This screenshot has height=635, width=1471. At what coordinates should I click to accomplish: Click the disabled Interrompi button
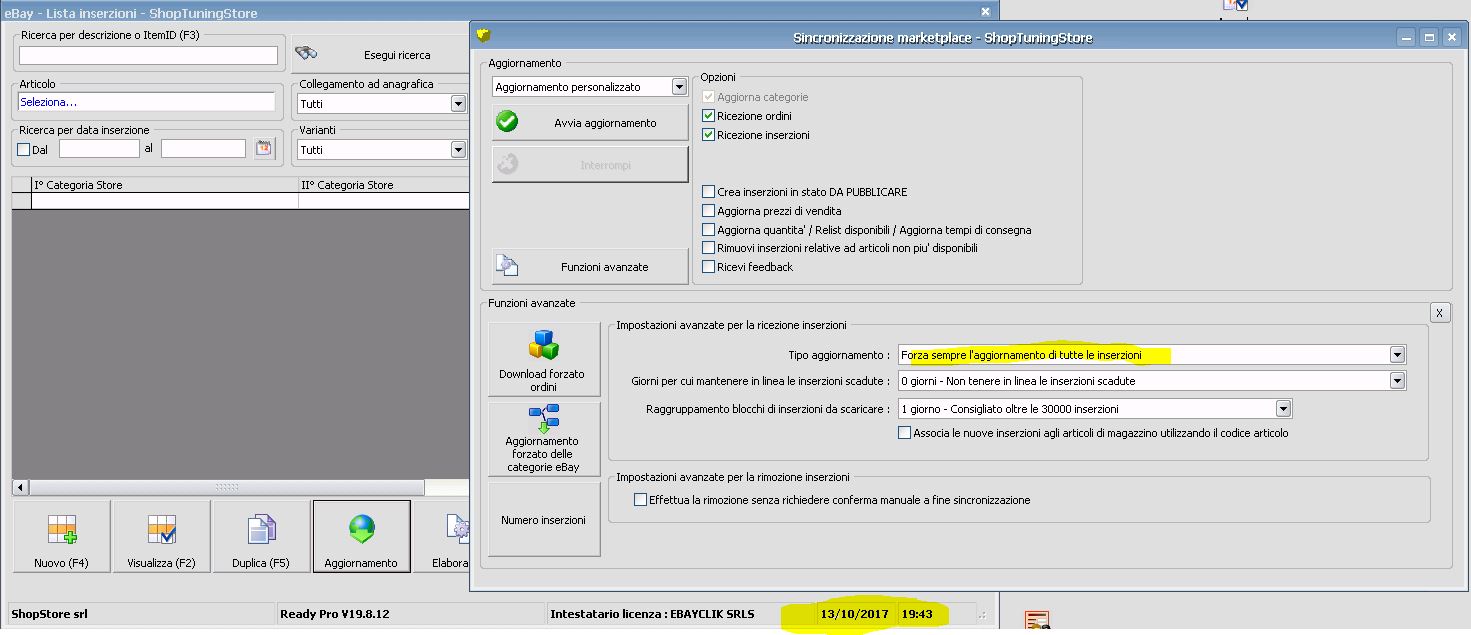point(590,164)
